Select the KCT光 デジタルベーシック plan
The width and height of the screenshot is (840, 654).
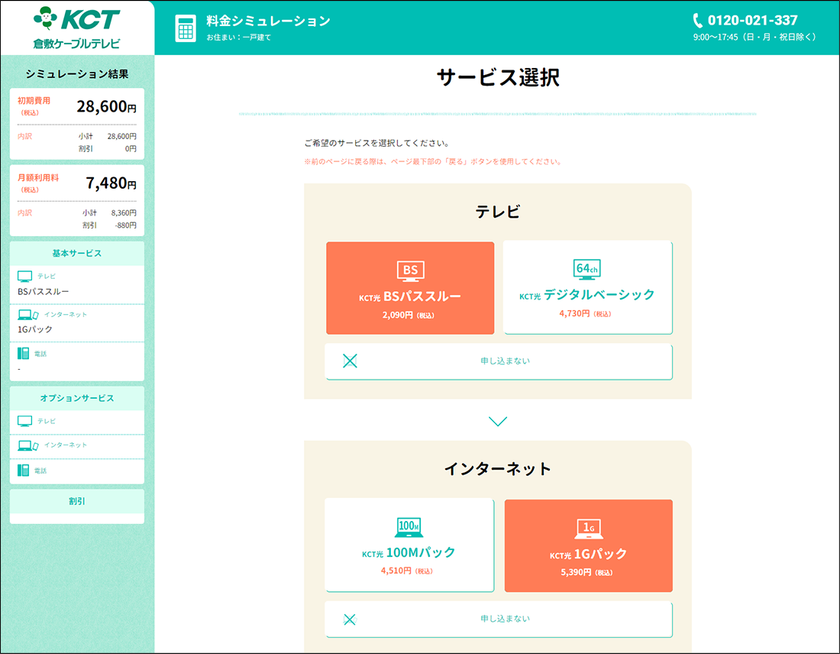click(x=587, y=288)
